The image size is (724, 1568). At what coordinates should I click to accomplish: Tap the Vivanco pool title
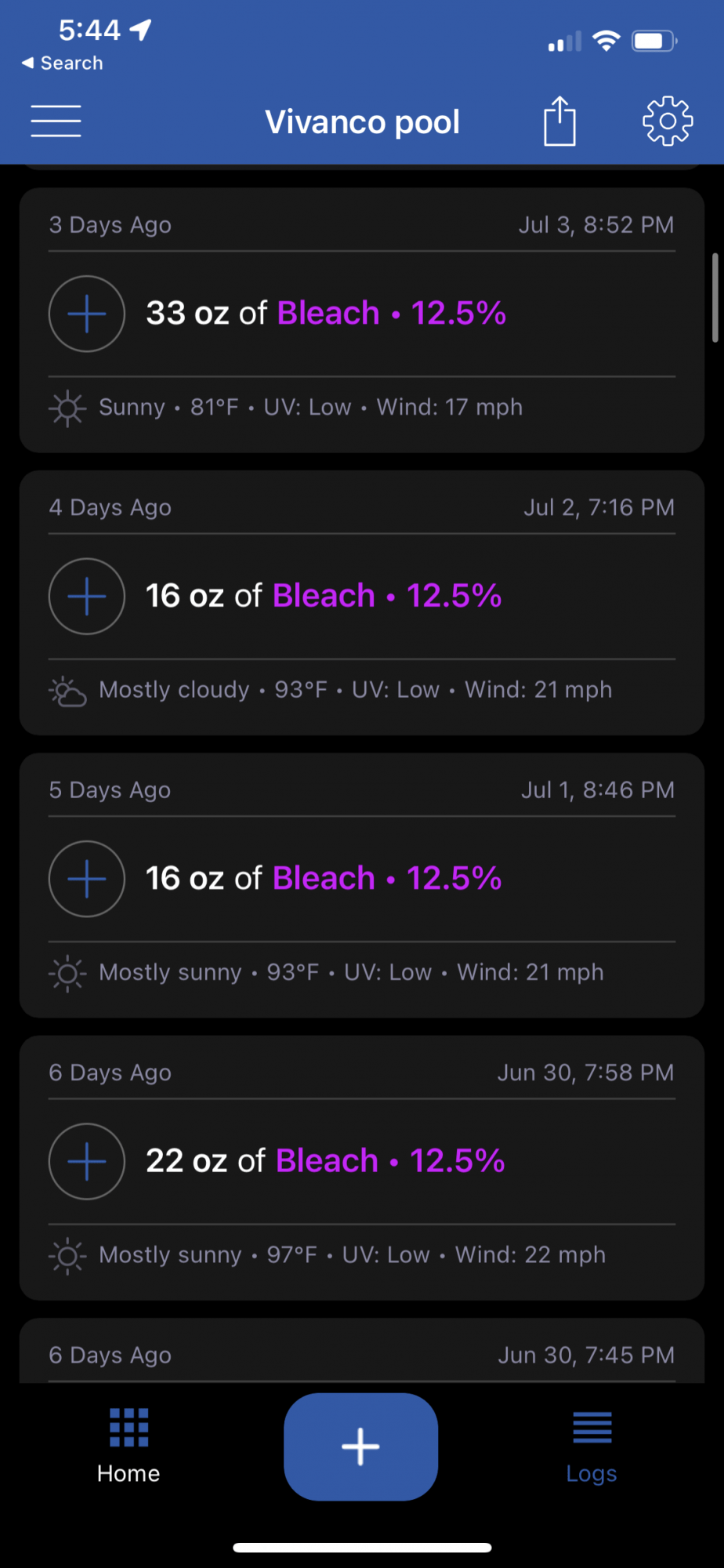click(362, 122)
